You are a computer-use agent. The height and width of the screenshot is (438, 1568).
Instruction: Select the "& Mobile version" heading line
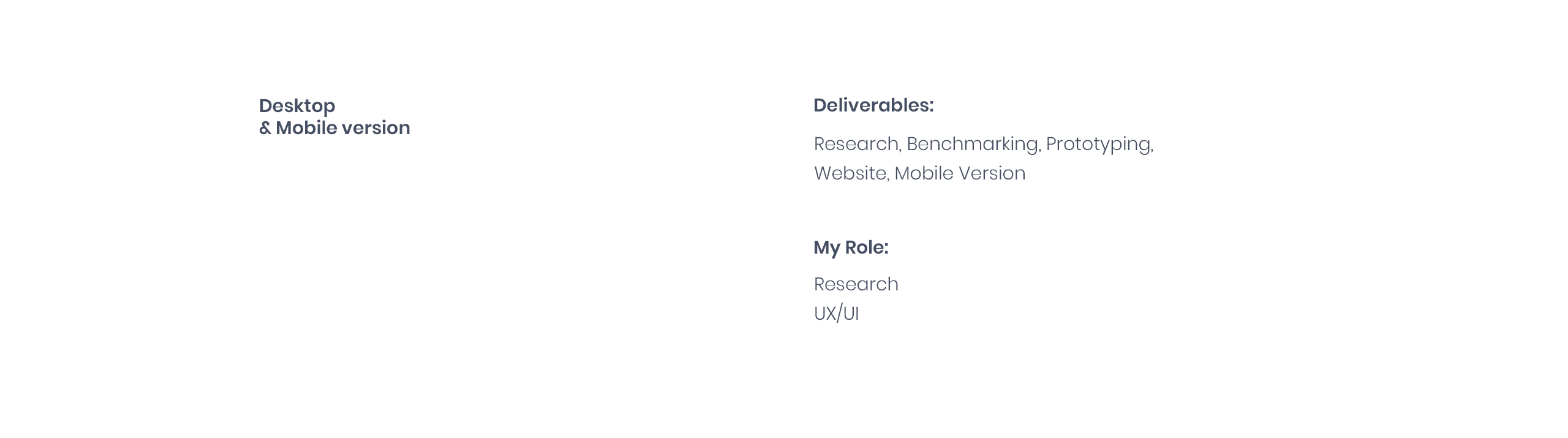(x=334, y=127)
